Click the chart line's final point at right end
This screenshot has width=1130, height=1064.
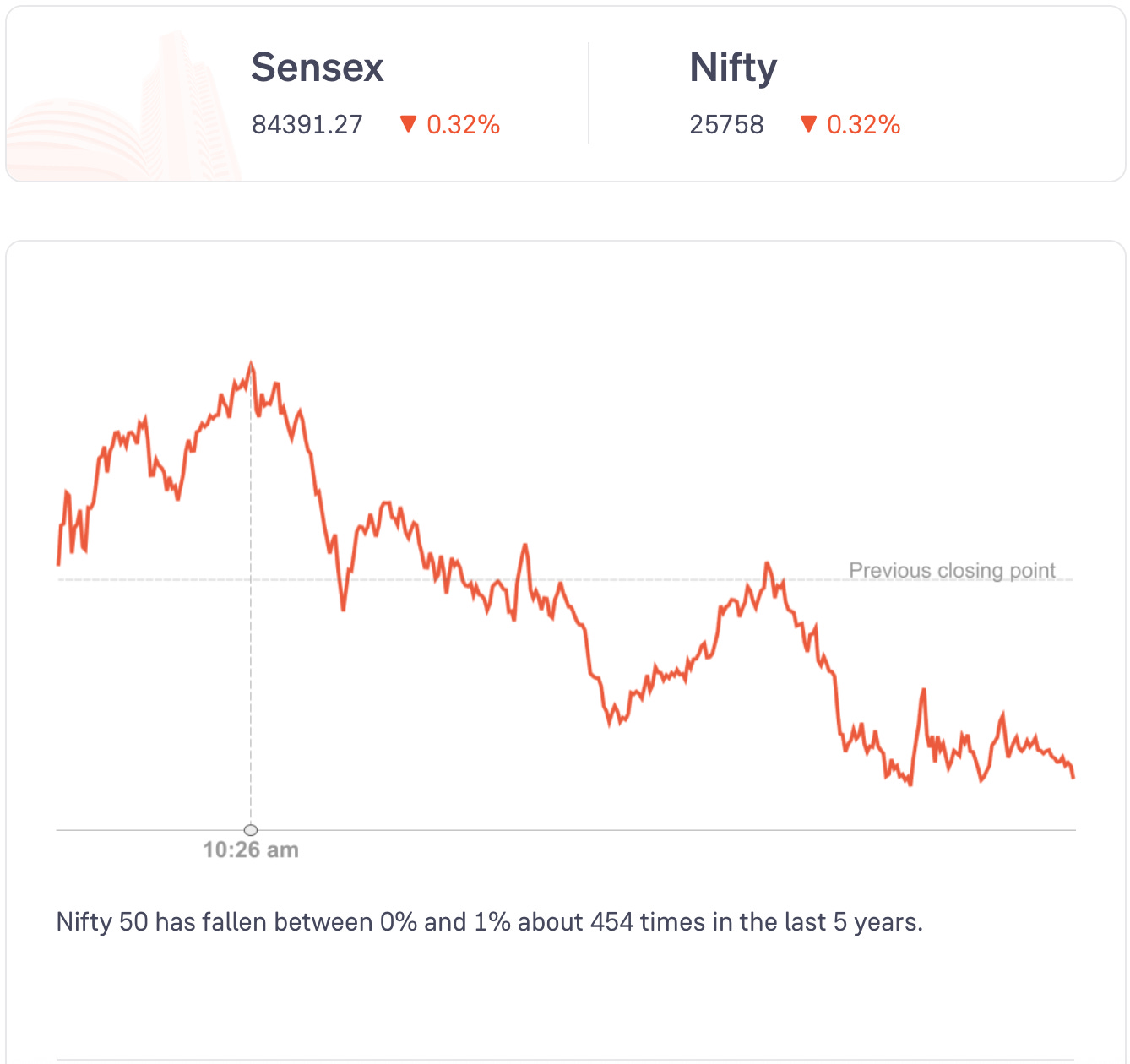[x=1073, y=776]
